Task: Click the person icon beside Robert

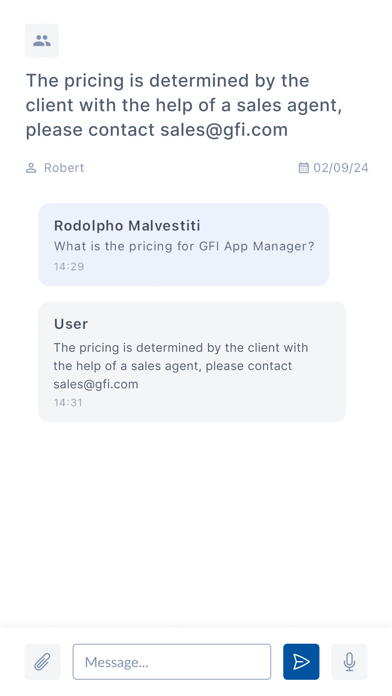Action: pos(31,168)
